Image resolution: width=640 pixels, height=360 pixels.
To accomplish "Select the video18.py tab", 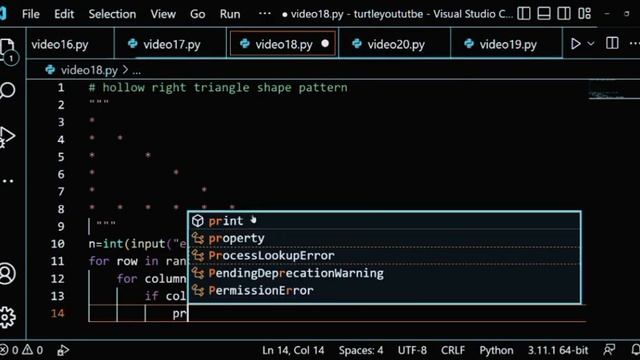I will (282, 44).
